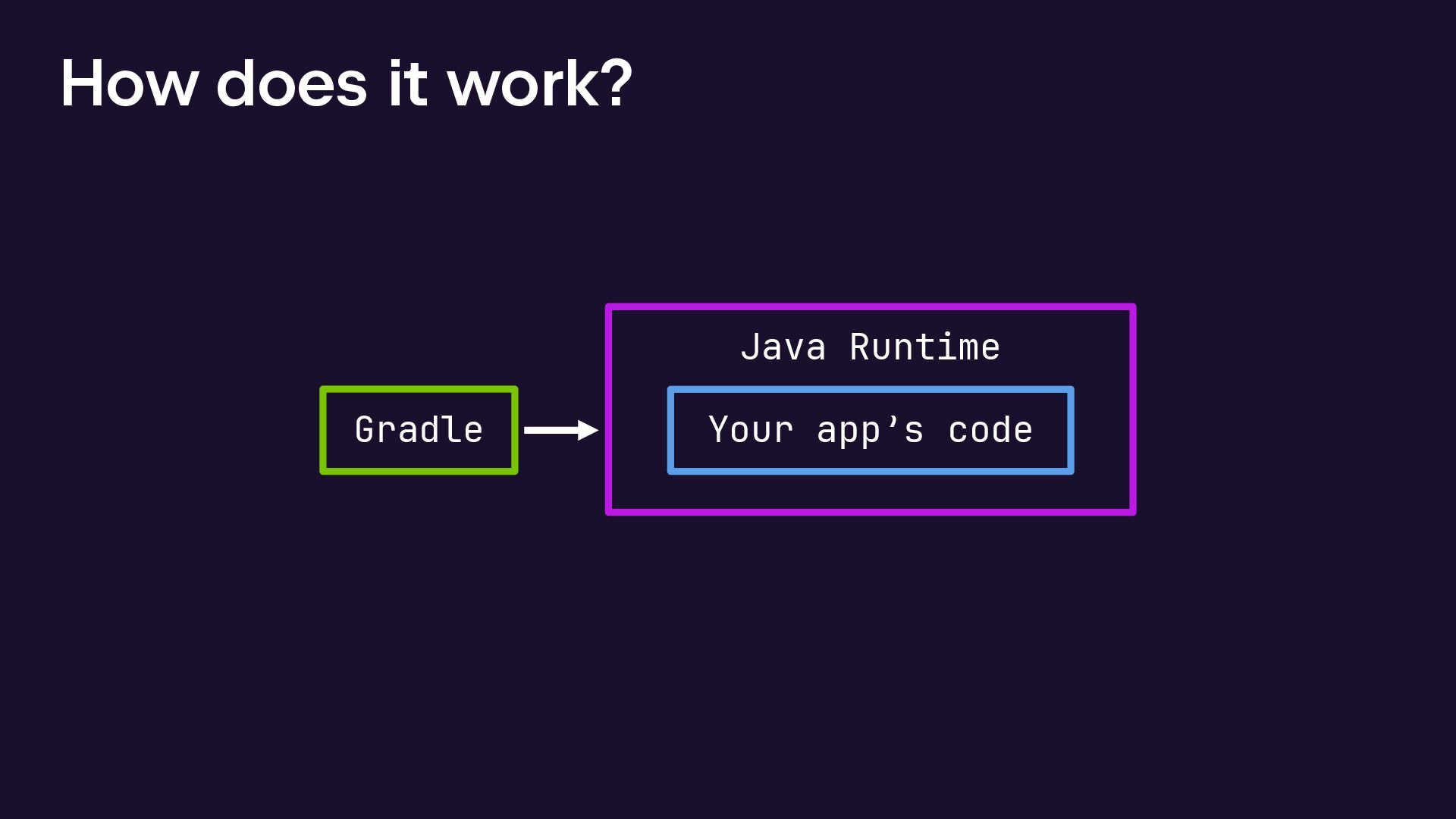Click the word 'app's' in blue box

pos(871,430)
